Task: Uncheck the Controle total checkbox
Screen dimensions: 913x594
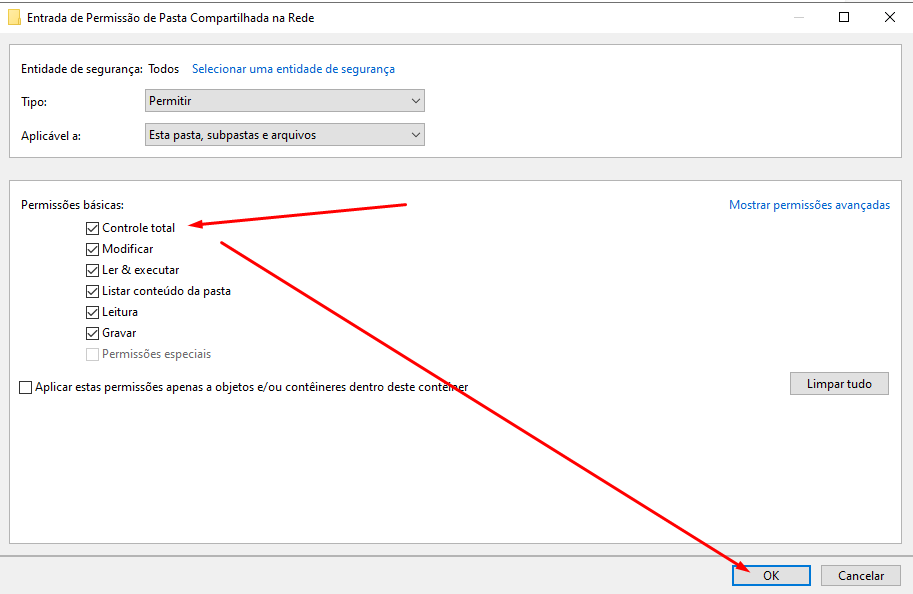Action: 92,228
